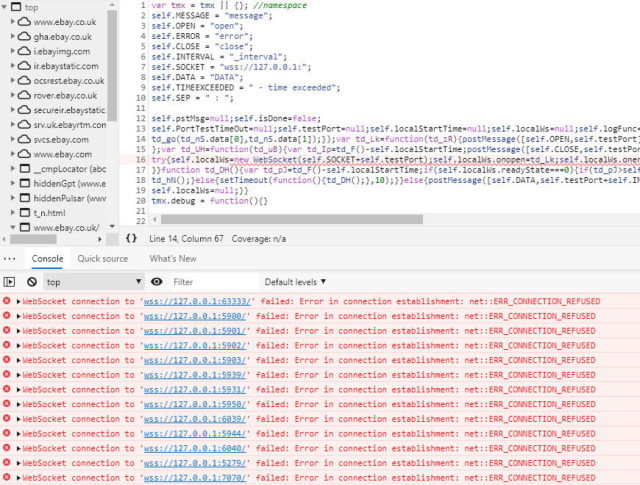Collapse the www.ebay.co.uk/ frame node

coord(13,227)
